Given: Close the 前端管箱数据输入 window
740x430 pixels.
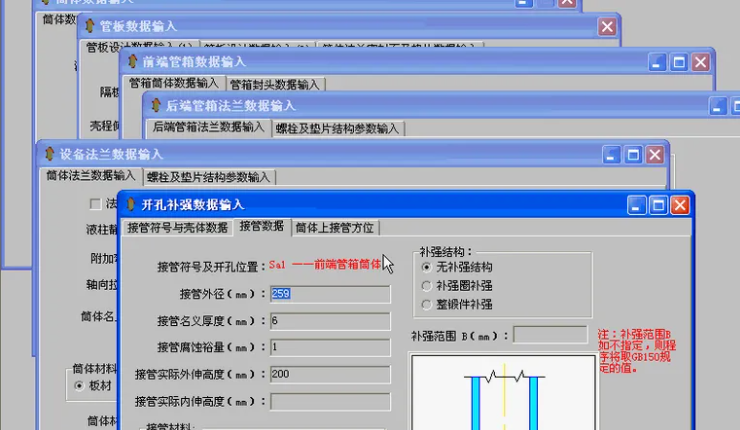Looking at the screenshot, I should point(701,62).
